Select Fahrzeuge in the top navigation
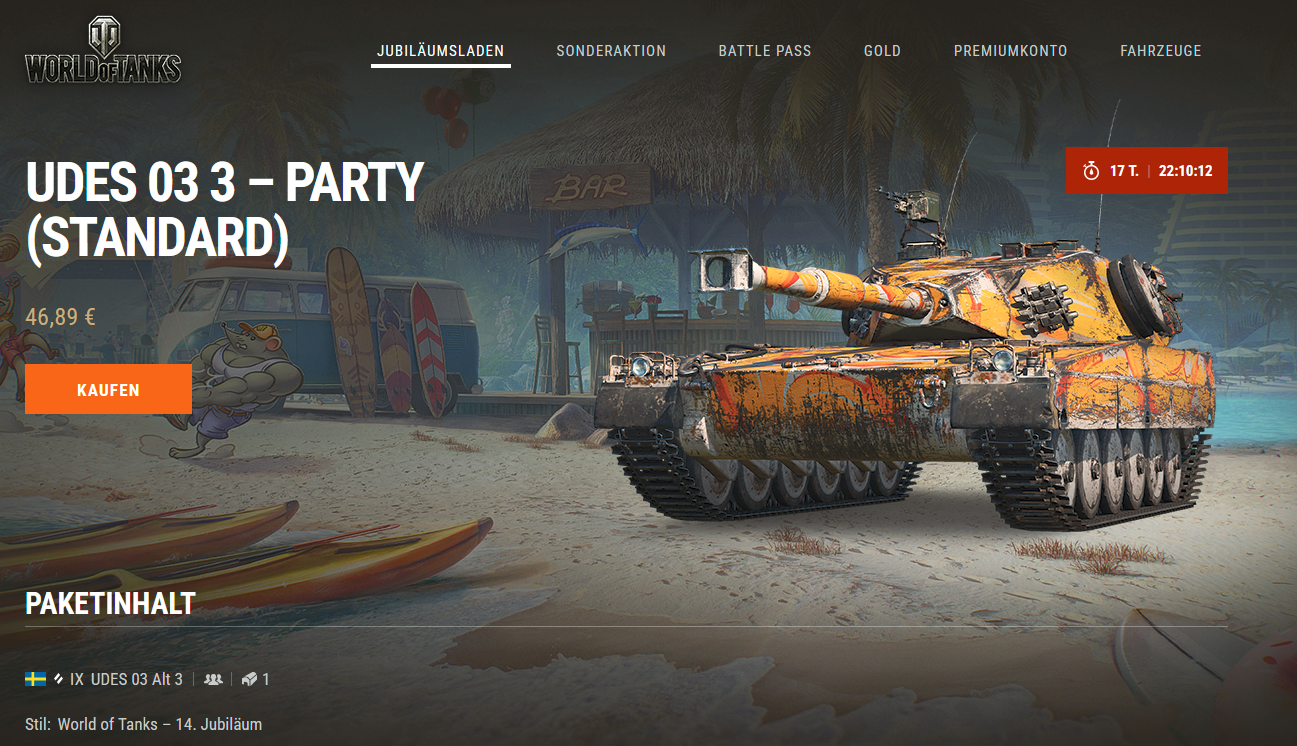 pyautogui.click(x=1160, y=51)
